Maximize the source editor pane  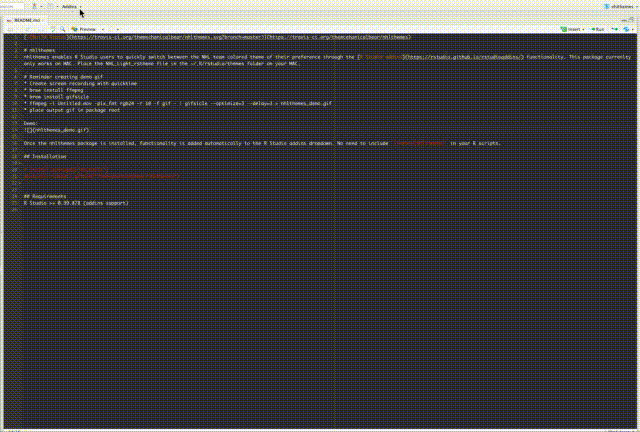tap(632, 20)
